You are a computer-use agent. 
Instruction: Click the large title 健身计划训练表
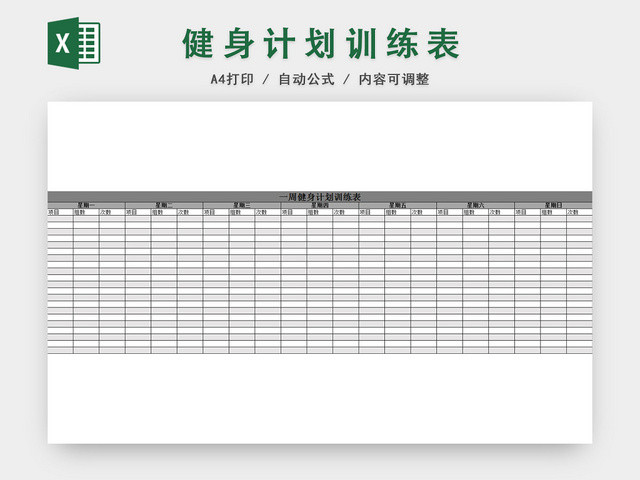tap(321, 43)
